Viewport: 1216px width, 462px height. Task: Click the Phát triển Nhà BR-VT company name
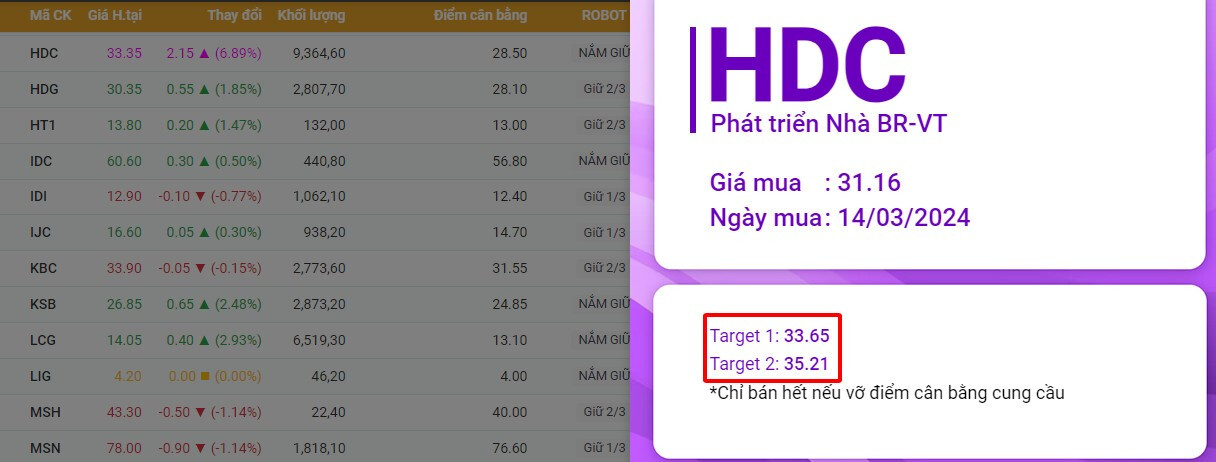828,124
